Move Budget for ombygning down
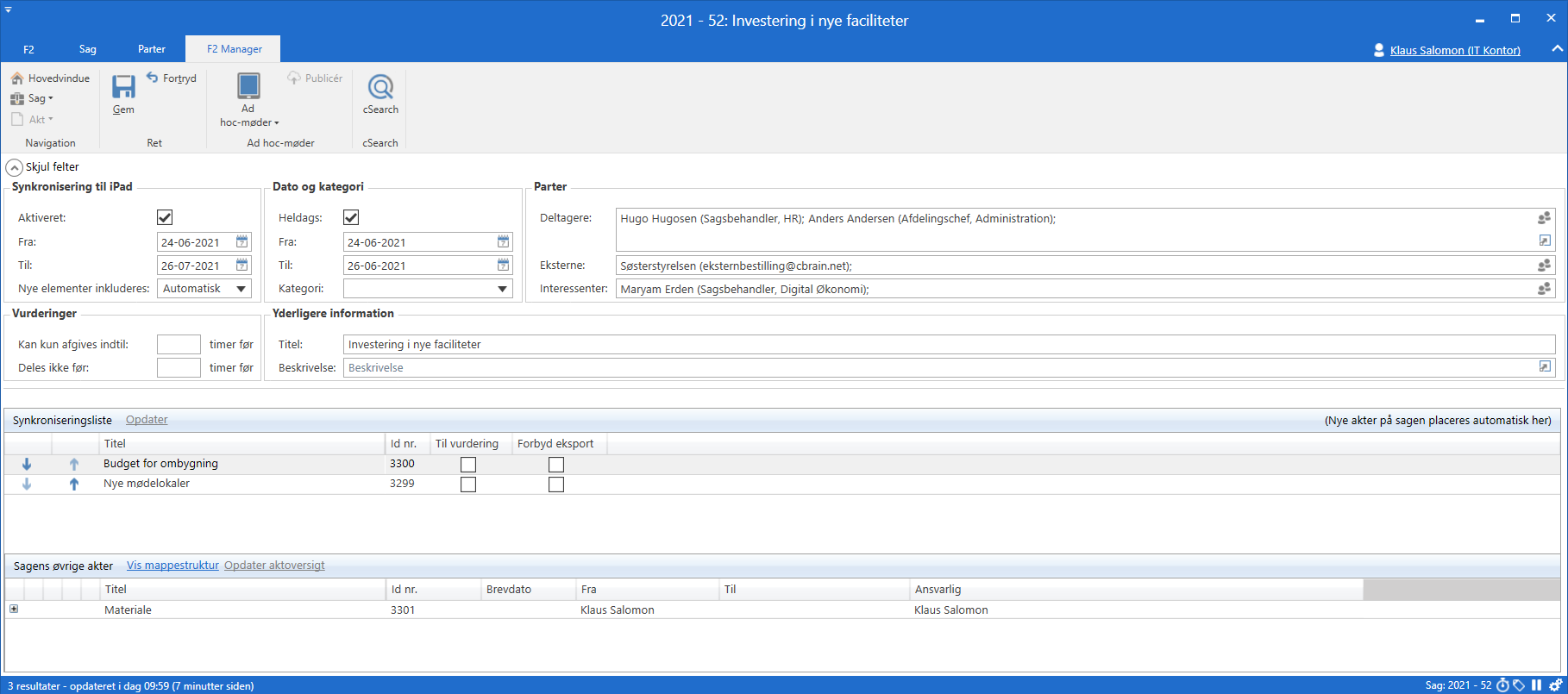The height and width of the screenshot is (694, 1568). [x=27, y=464]
